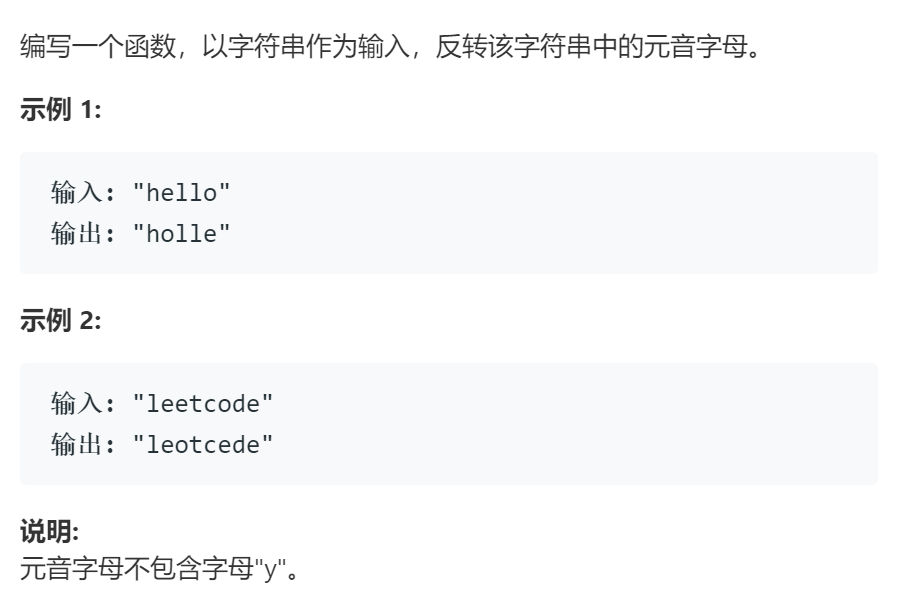Select the "leotcede" output string

[x=203, y=445]
